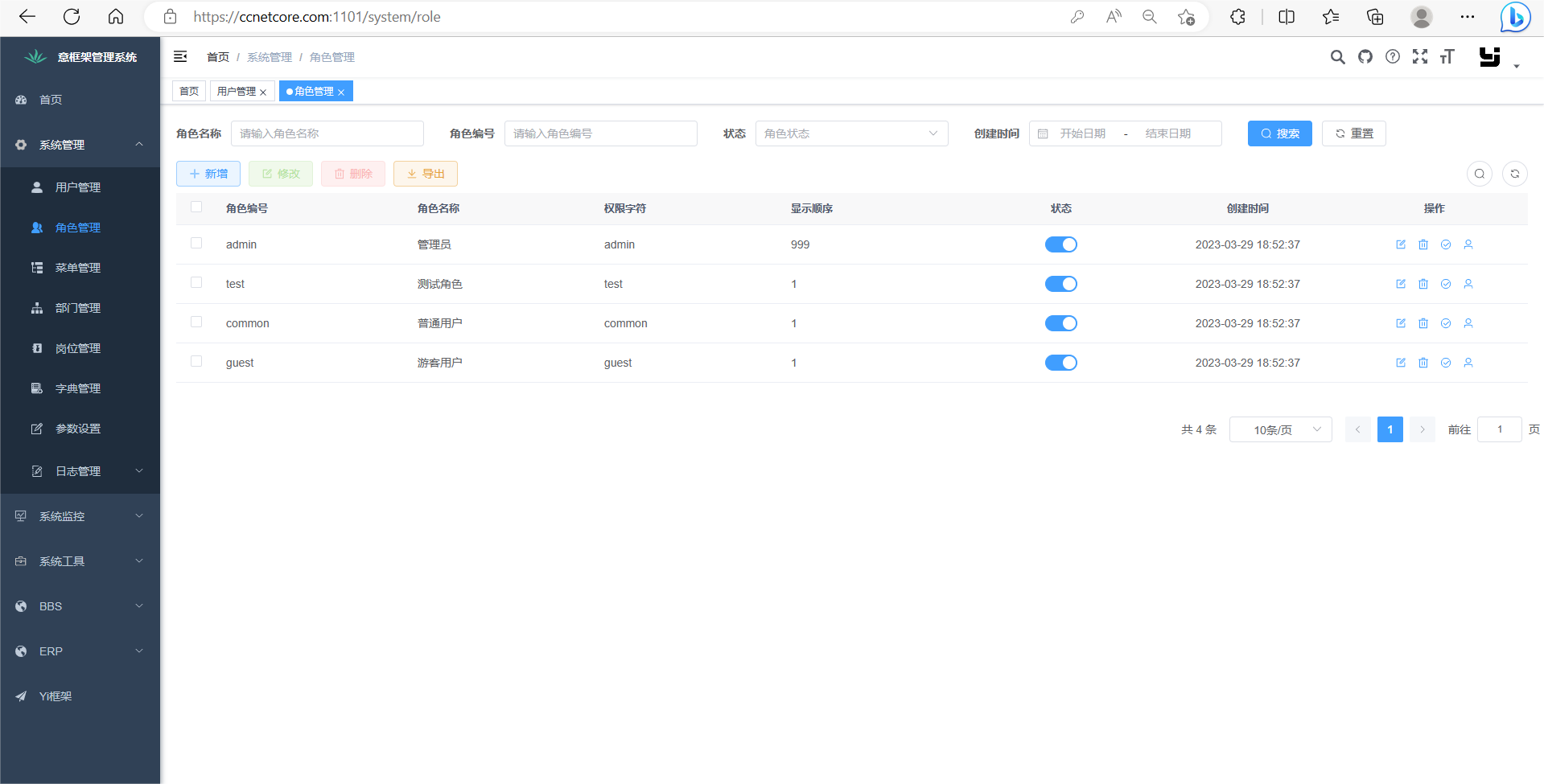Click the edit pencil icon on admin row
The width and height of the screenshot is (1544, 784).
[1401, 244]
